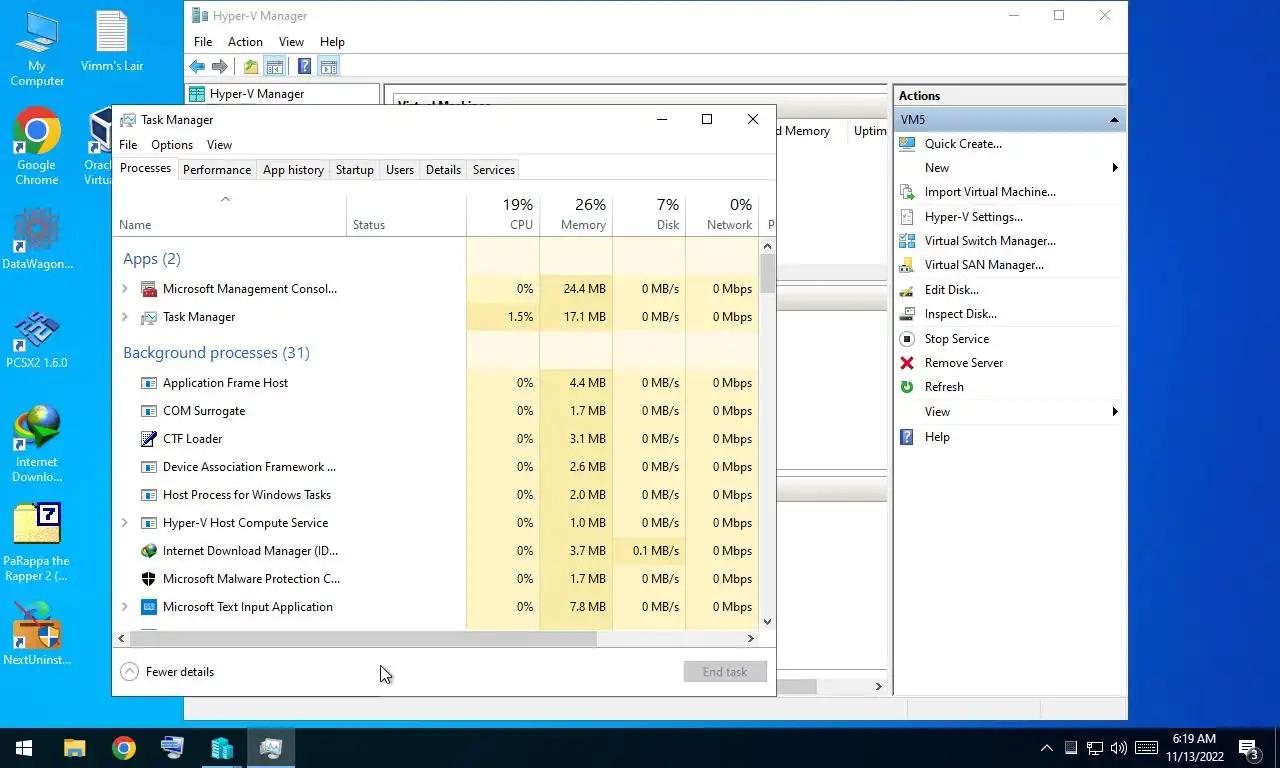Viewport: 1280px width, 768px height.
Task: Expand the Microsoft Management Console process row
Action: click(x=125, y=289)
